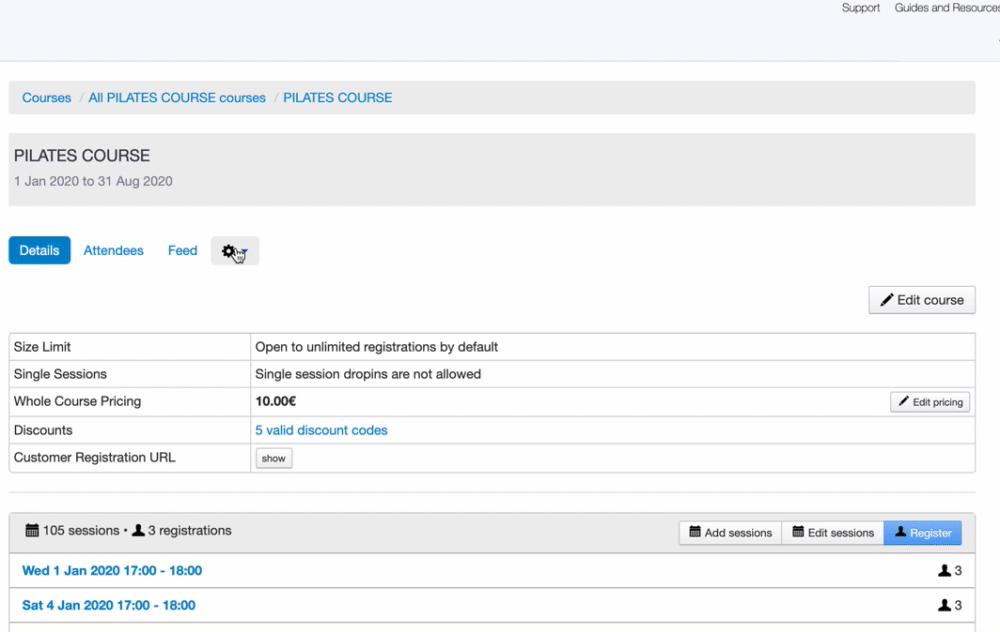Click attendee count icon for Sat 4 Jan

point(949,605)
